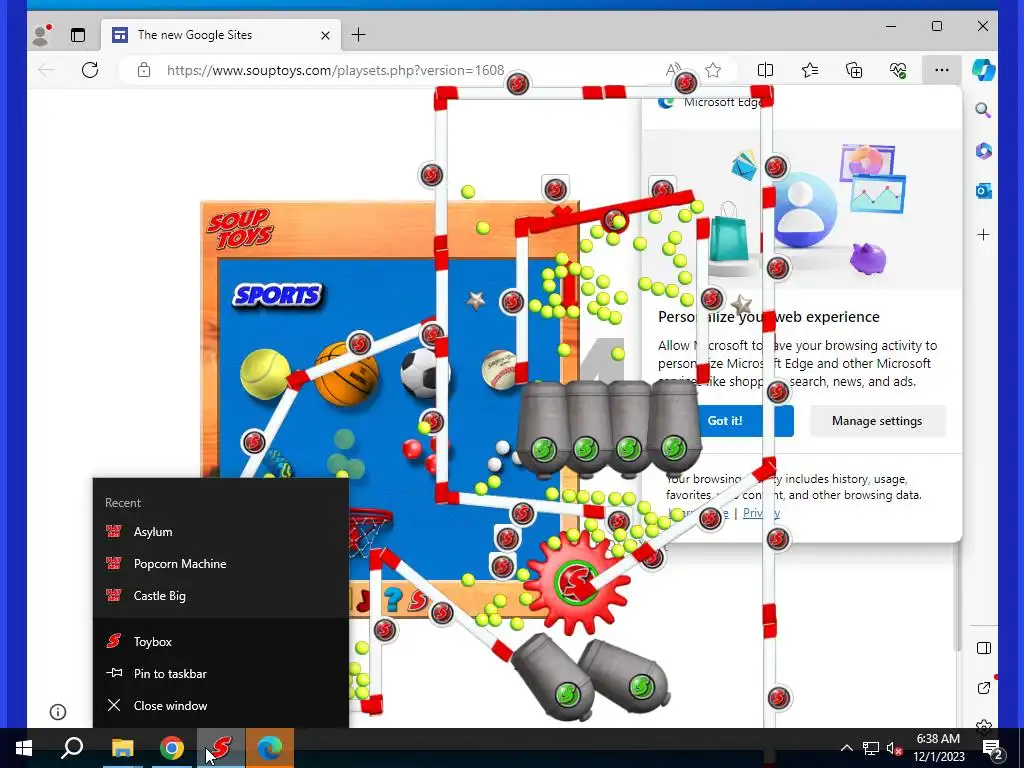Click the muted volume tray icon
This screenshot has width=1024, height=768.
895,748
